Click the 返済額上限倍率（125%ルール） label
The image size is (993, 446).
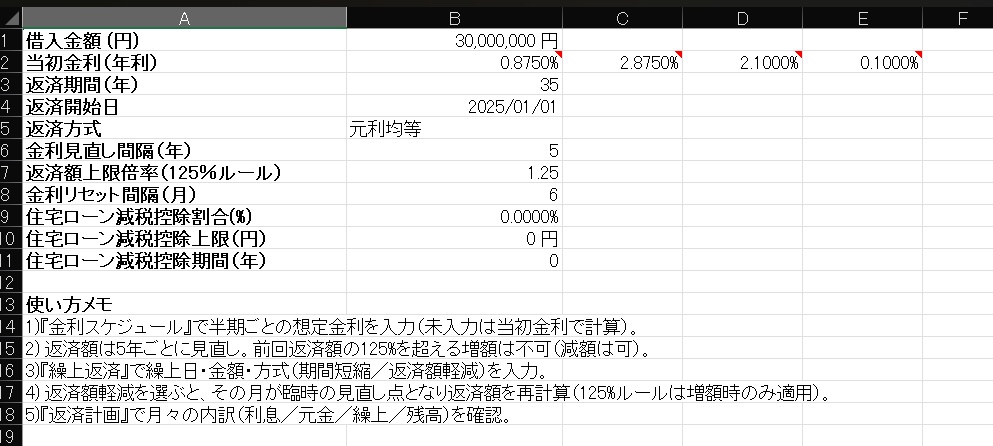pyautogui.click(x=184, y=172)
